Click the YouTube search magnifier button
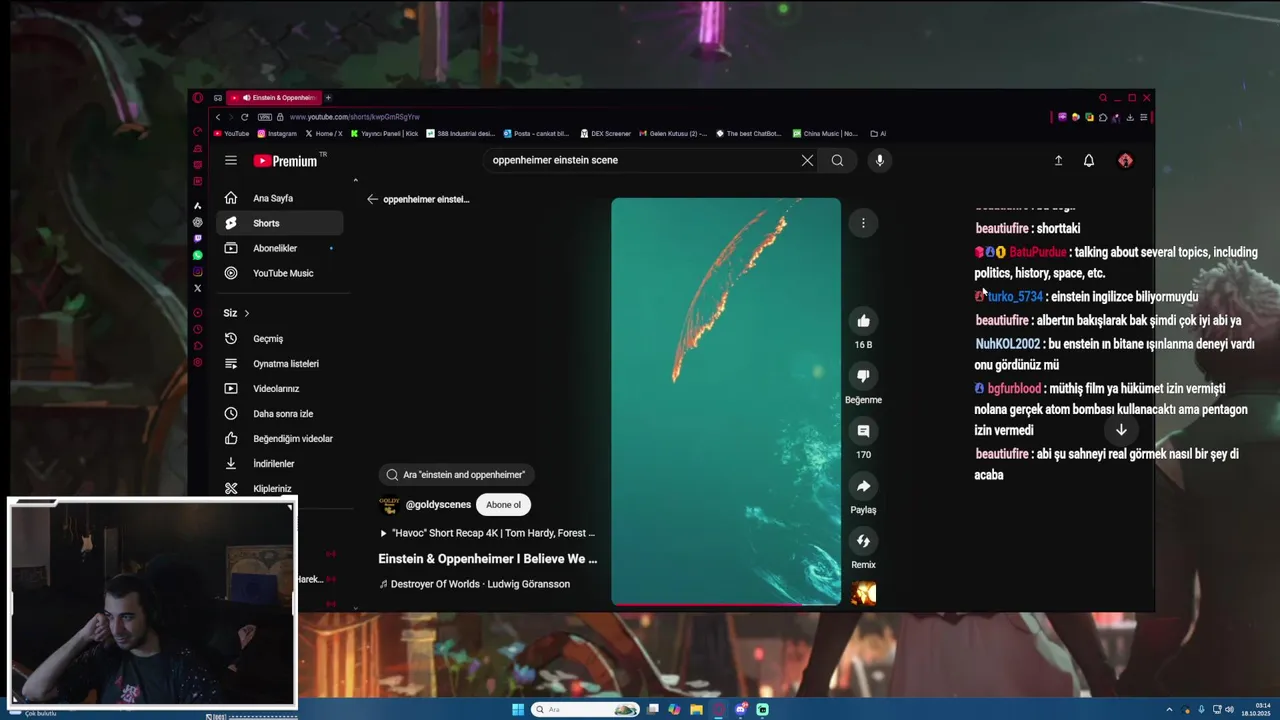Viewport: 1280px width, 720px height. tap(837, 160)
